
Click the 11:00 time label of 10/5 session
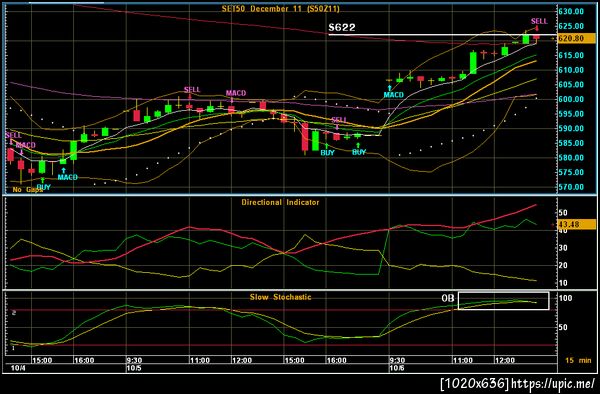point(200,360)
